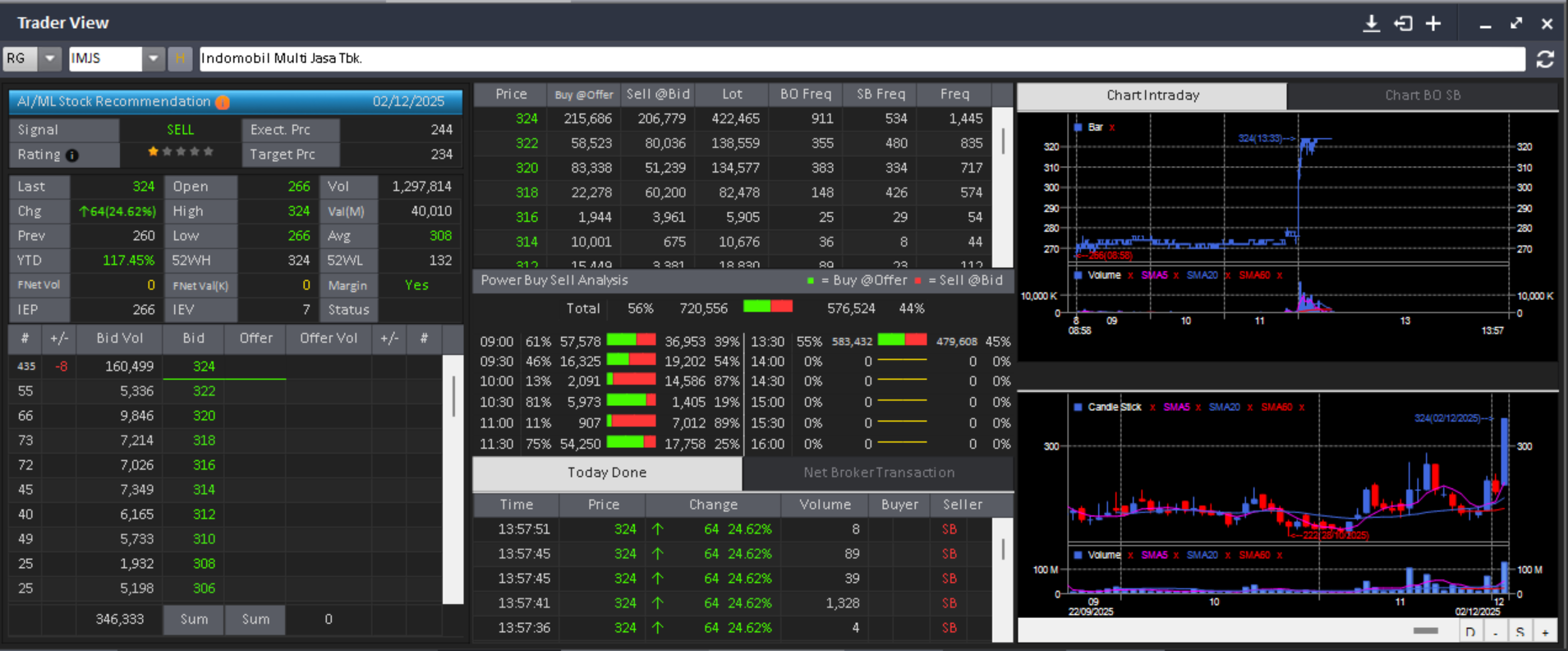Open the RG board dropdown

pyautogui.click(x=50, y=58)
